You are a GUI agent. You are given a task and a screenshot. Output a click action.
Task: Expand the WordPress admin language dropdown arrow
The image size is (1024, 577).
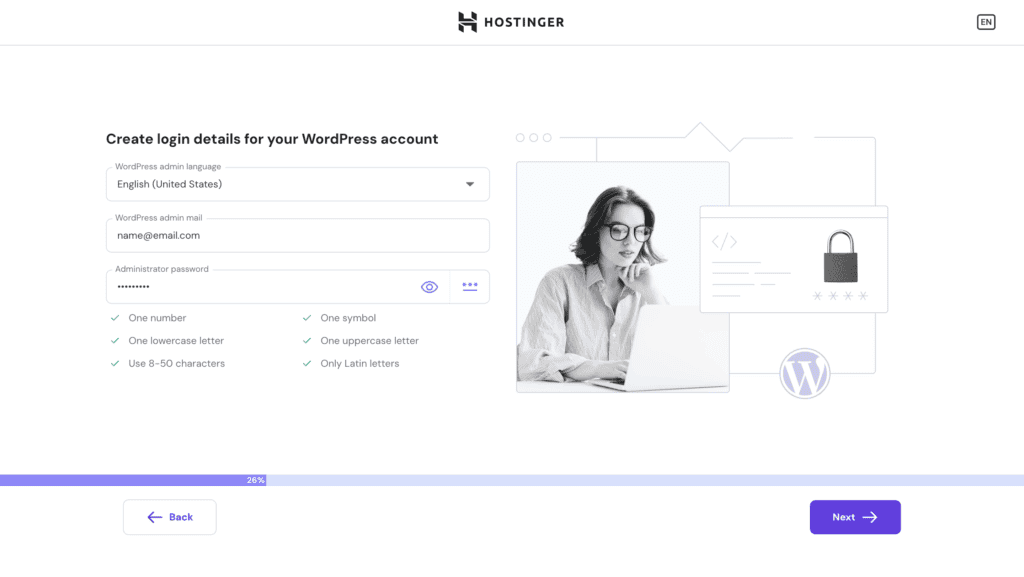(x=470, y=184)
